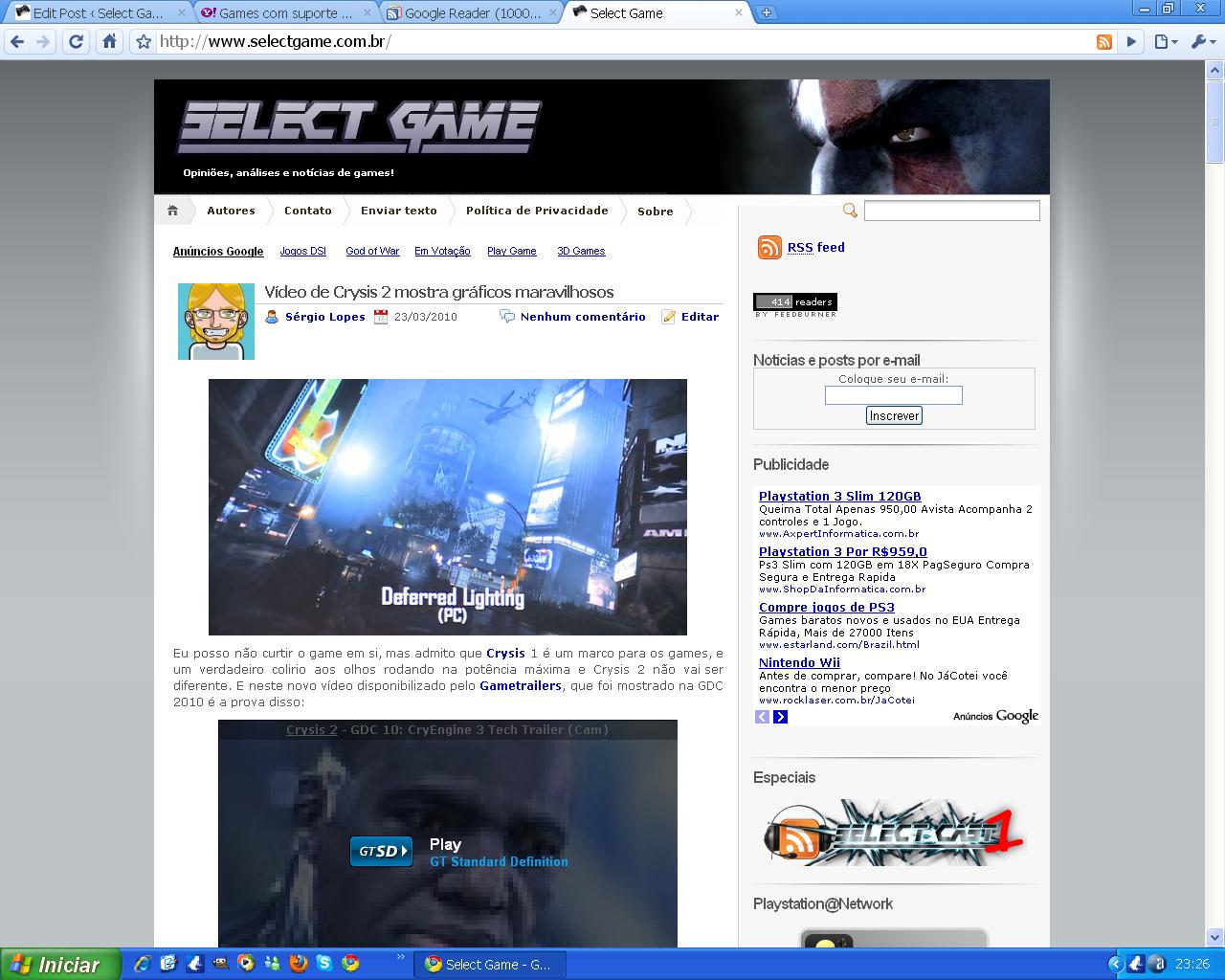Open Playstation 3 Slim 120GB ad
Screen dimensions: 1225x980
pyautogui.click(x=840, y=496)
